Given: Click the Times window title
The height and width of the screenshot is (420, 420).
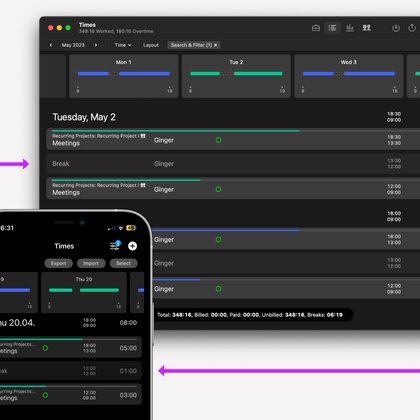Looking at the screenshot, I should tap(87, 25).
